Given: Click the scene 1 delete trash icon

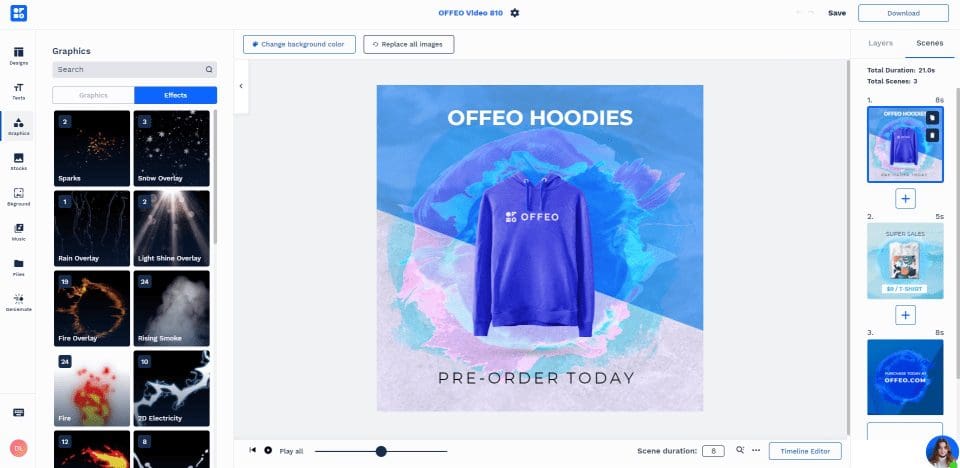Looking at the screenshot, I should 932,135.
